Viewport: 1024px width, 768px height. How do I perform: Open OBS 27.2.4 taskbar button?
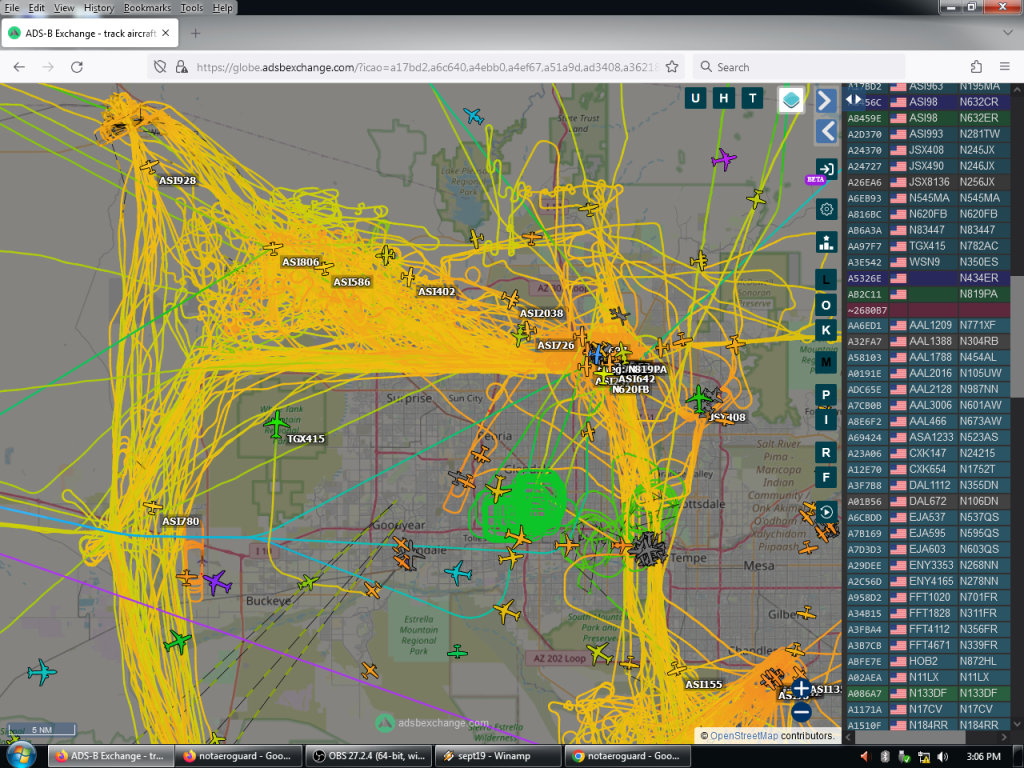pyautogui.click(x=368, y=756)
